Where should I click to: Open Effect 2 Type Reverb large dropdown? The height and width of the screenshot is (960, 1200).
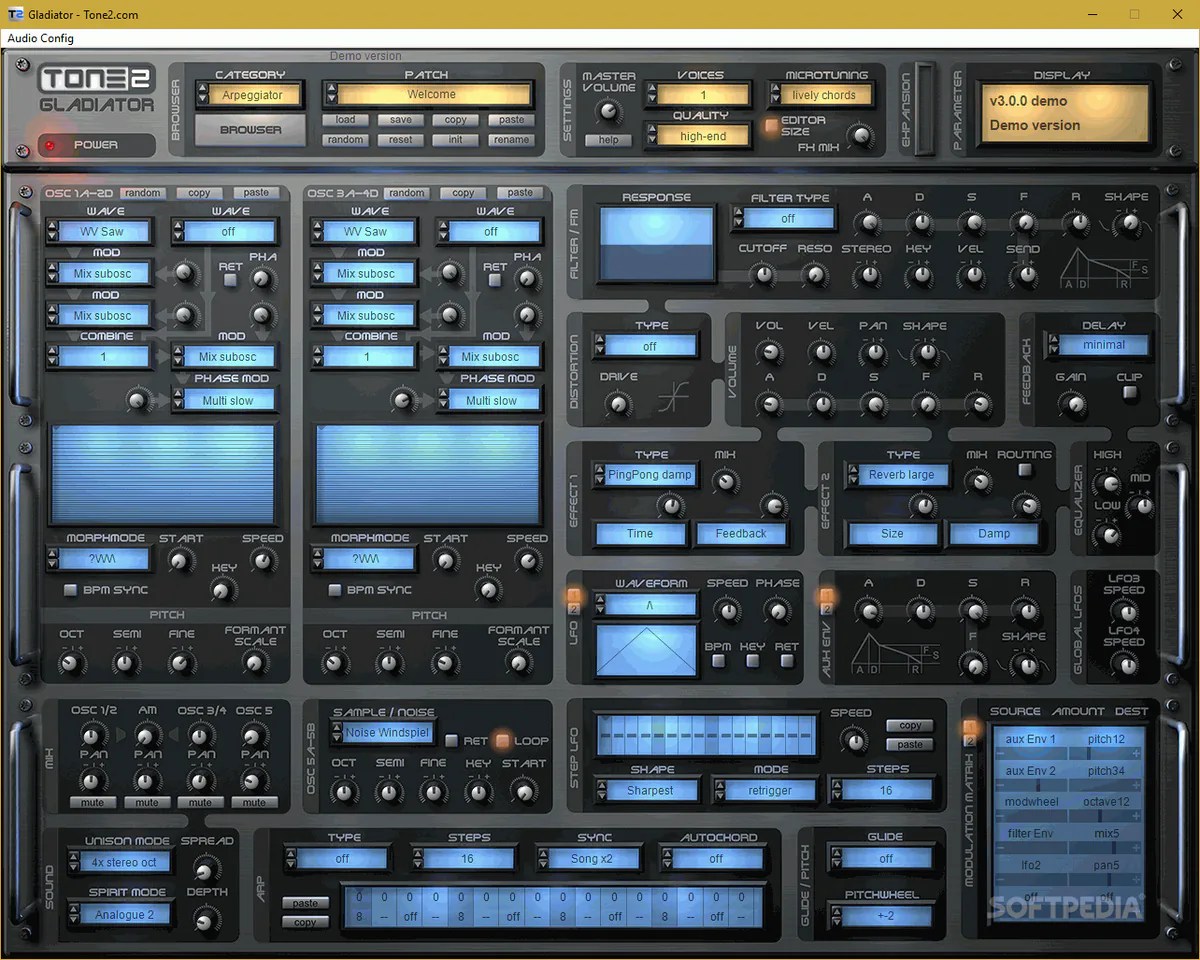896,475
